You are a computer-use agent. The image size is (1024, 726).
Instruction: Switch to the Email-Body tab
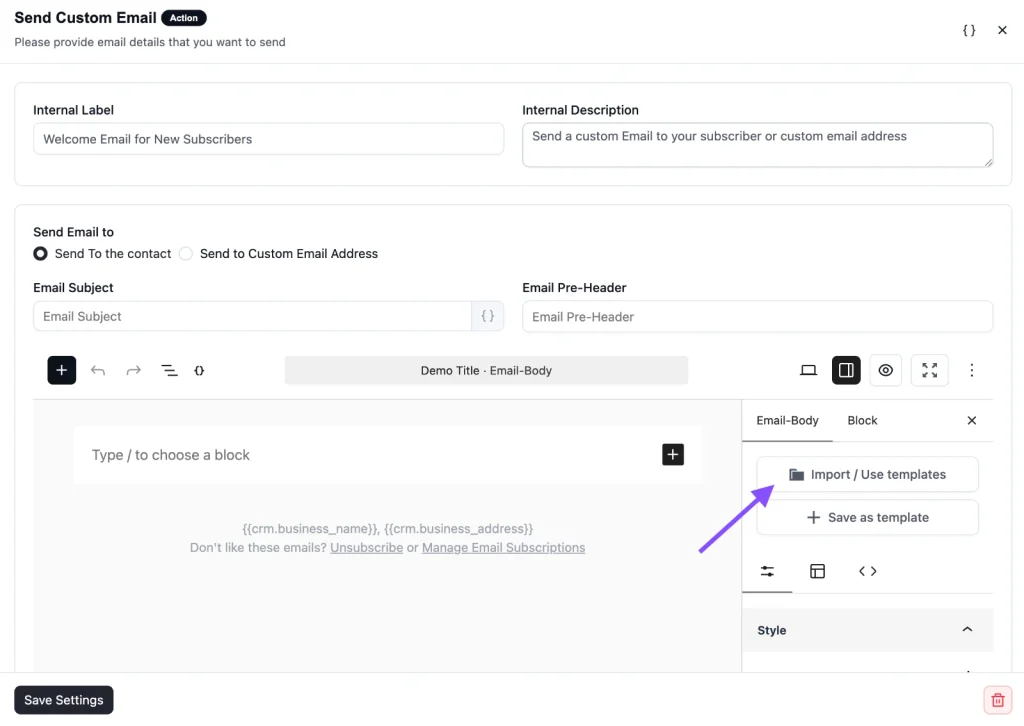point(787,420)
